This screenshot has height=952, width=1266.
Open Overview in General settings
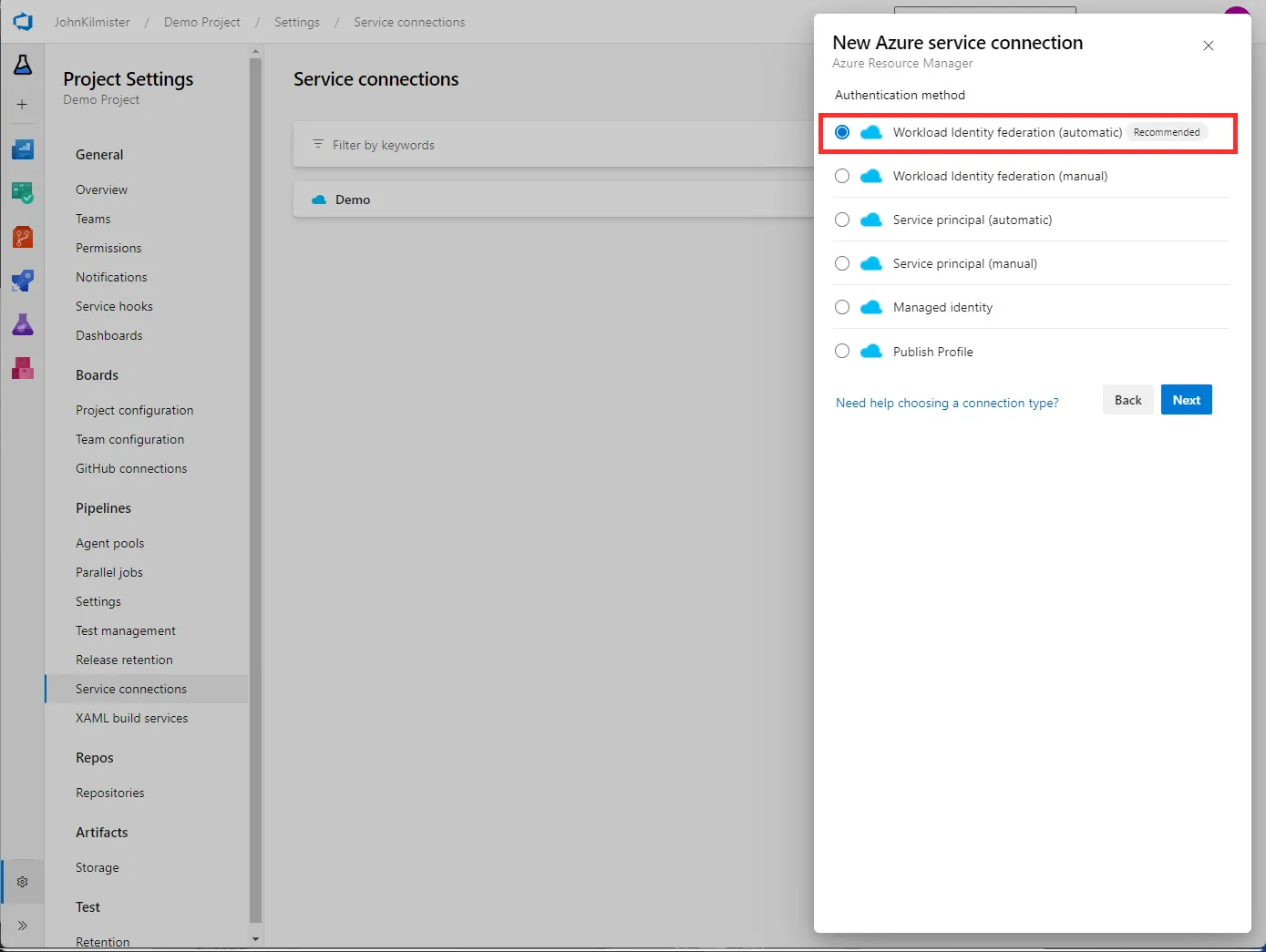(101, 189)
